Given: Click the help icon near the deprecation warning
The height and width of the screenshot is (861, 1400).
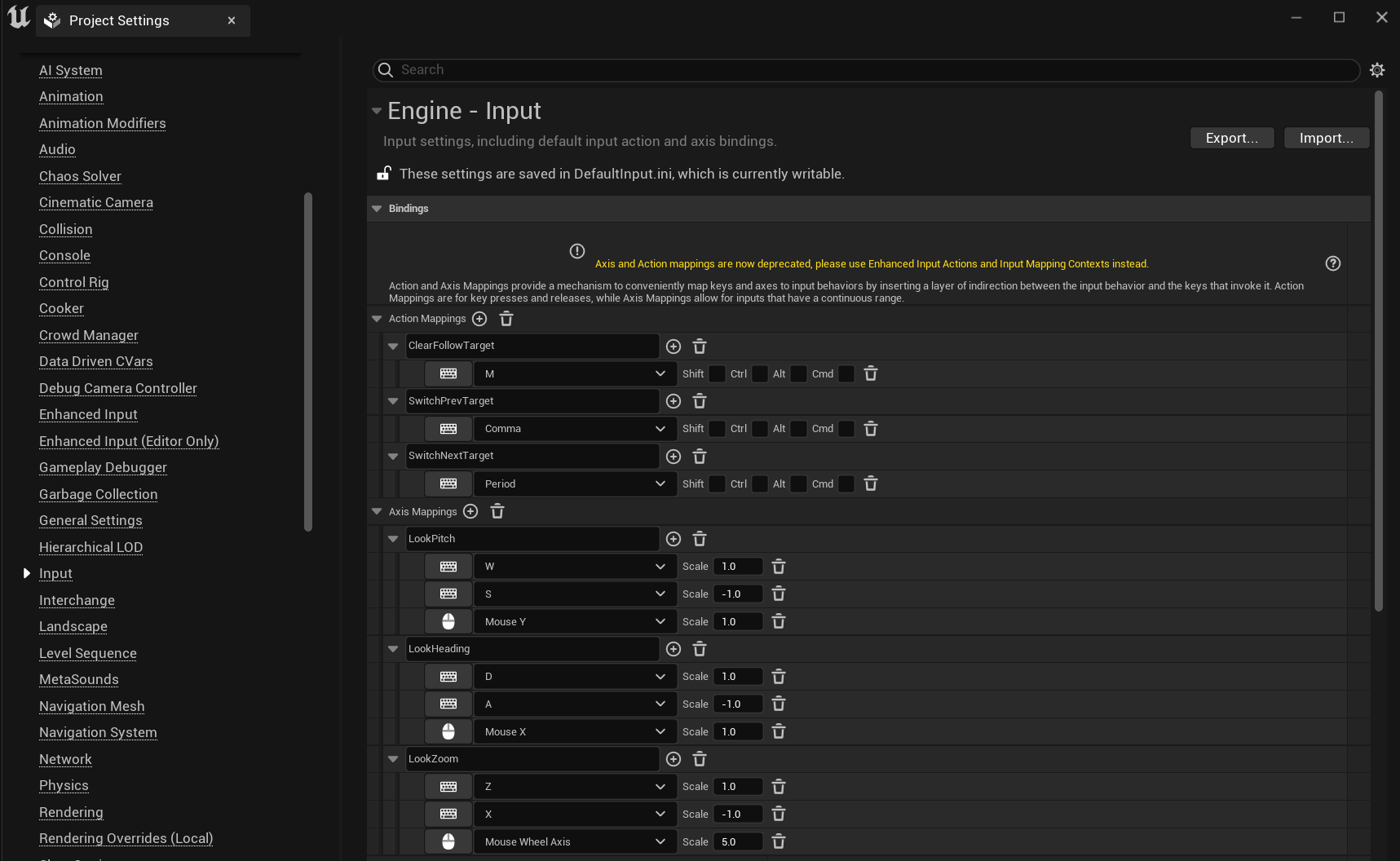Looking at the screenshot, I should tap(1333, 263).
